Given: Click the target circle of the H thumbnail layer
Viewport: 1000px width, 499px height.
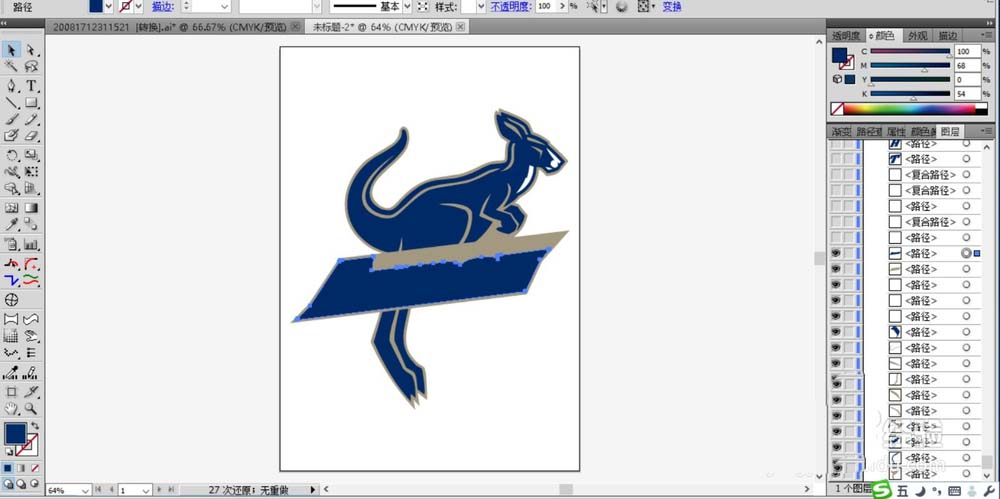Looking at the screenshot, I should tap(966, 144).
